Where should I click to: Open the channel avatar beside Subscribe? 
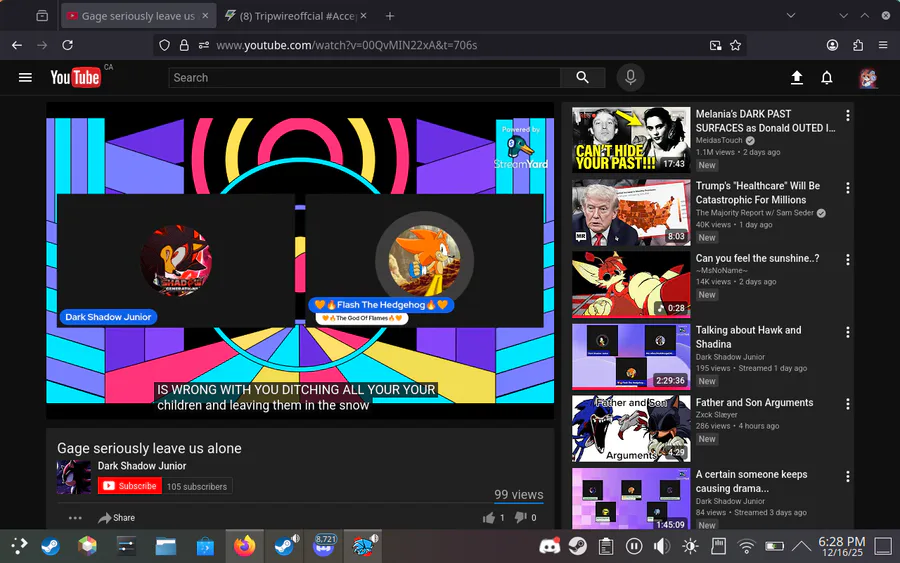point(73,477)
